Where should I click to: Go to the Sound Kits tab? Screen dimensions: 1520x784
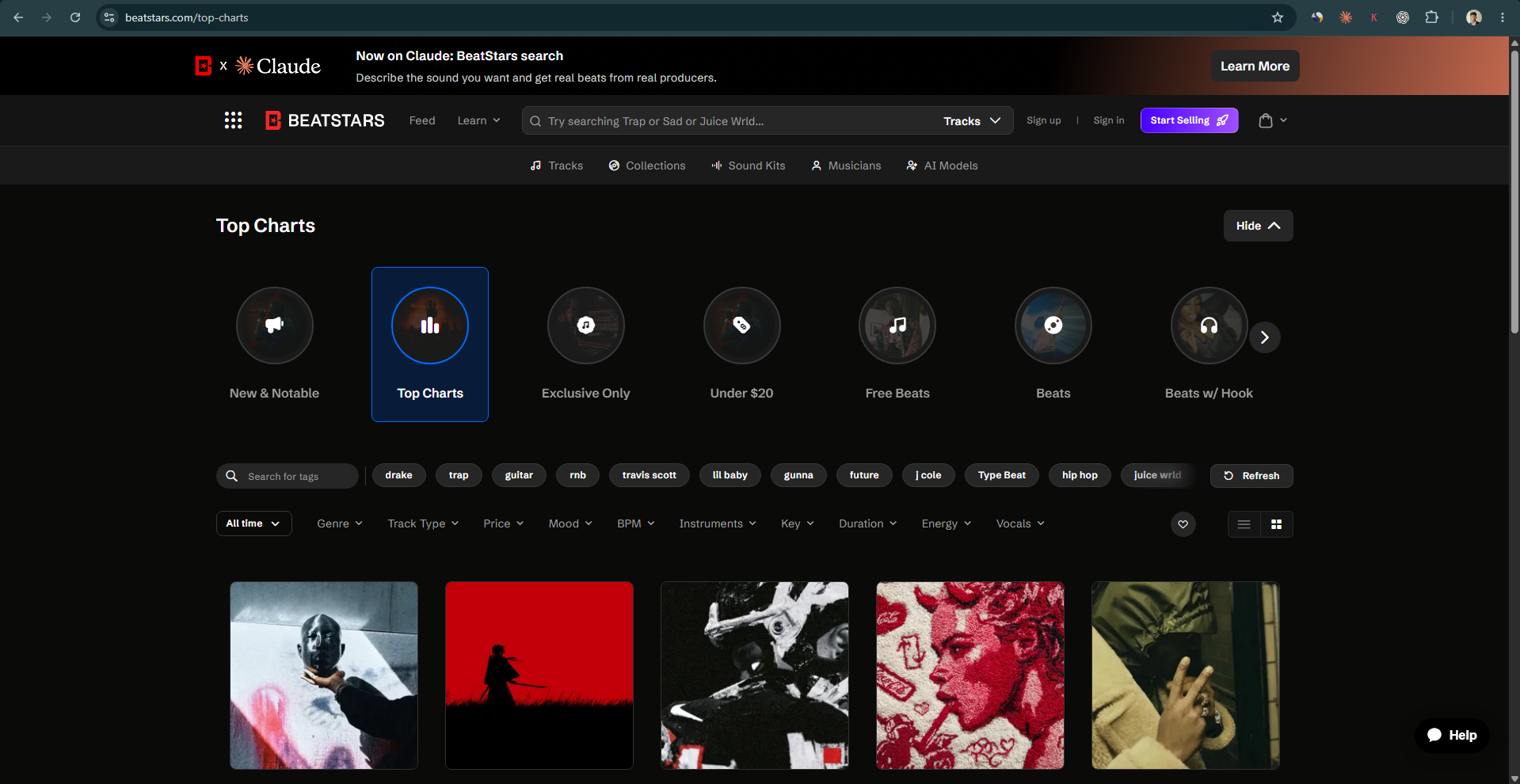click(x=749, y=166)
